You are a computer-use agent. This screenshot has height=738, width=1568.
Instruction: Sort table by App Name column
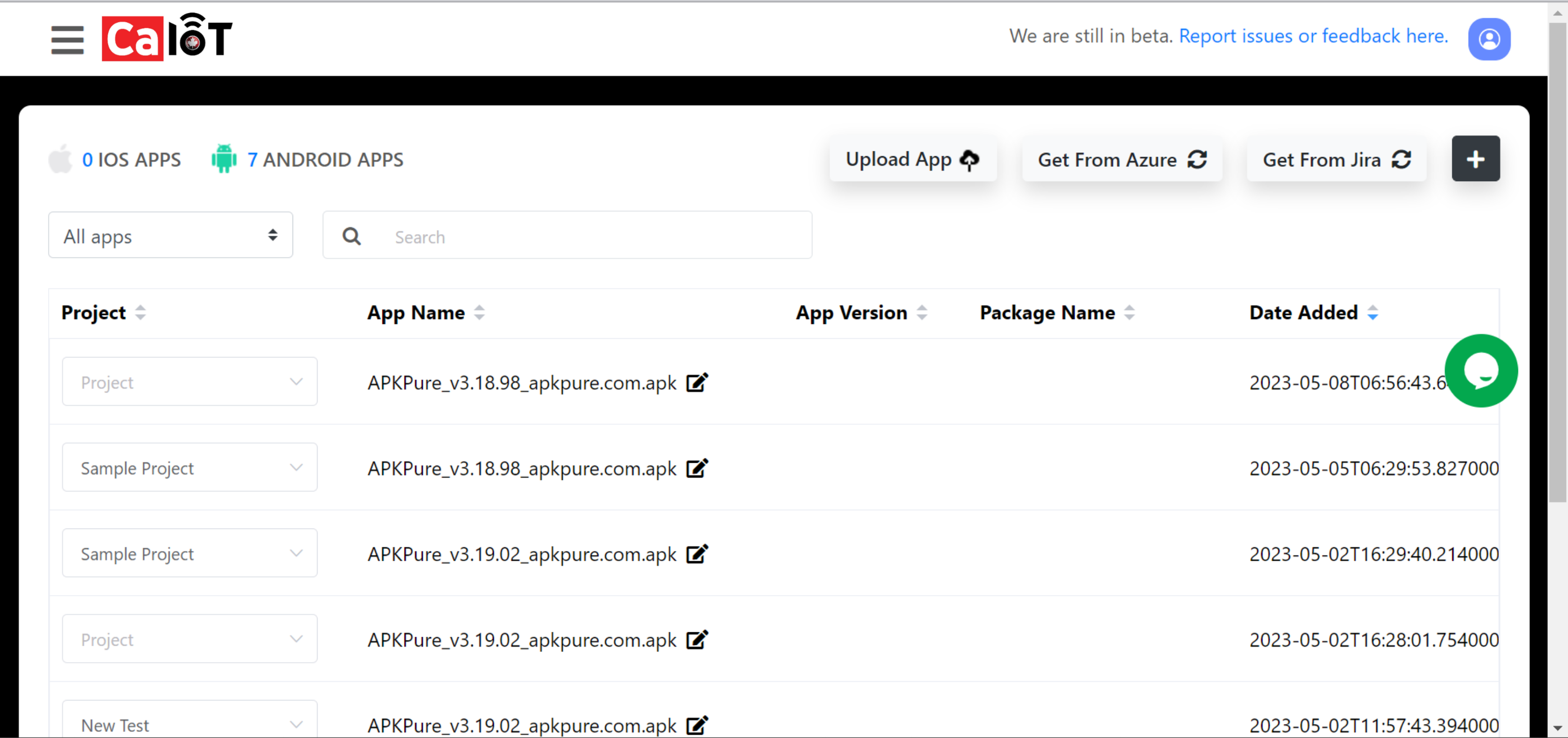[x=479, y=312]
